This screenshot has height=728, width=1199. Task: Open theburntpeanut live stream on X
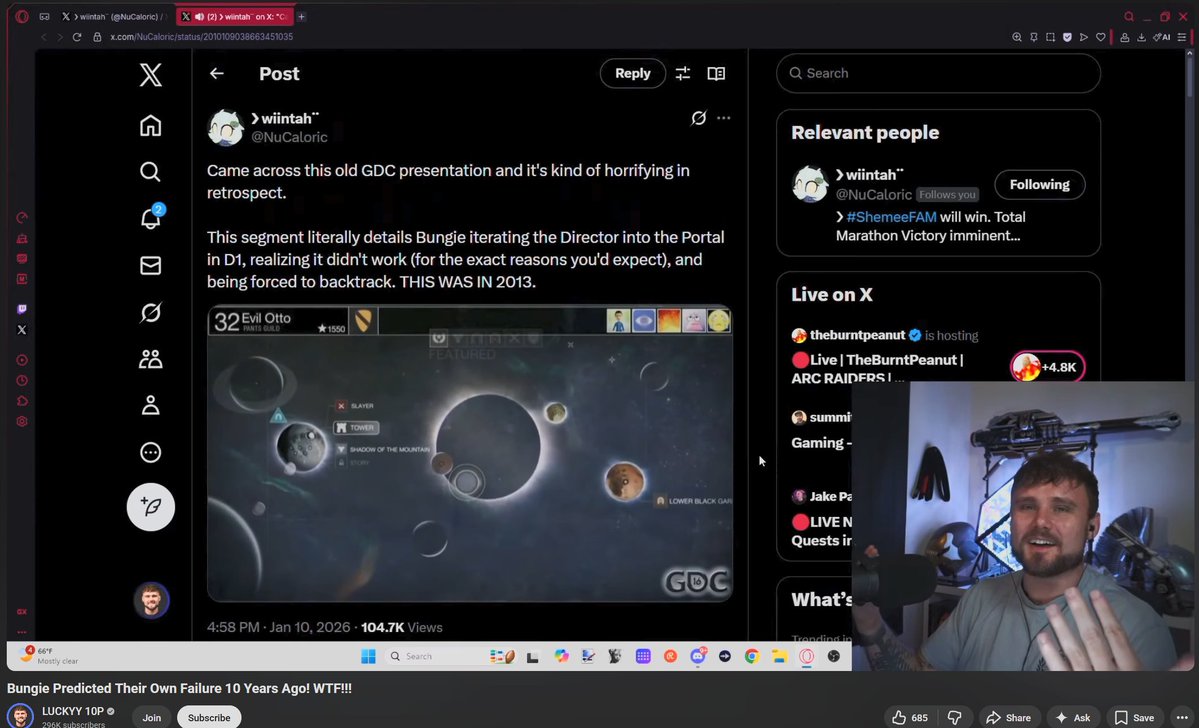point(886,368)
